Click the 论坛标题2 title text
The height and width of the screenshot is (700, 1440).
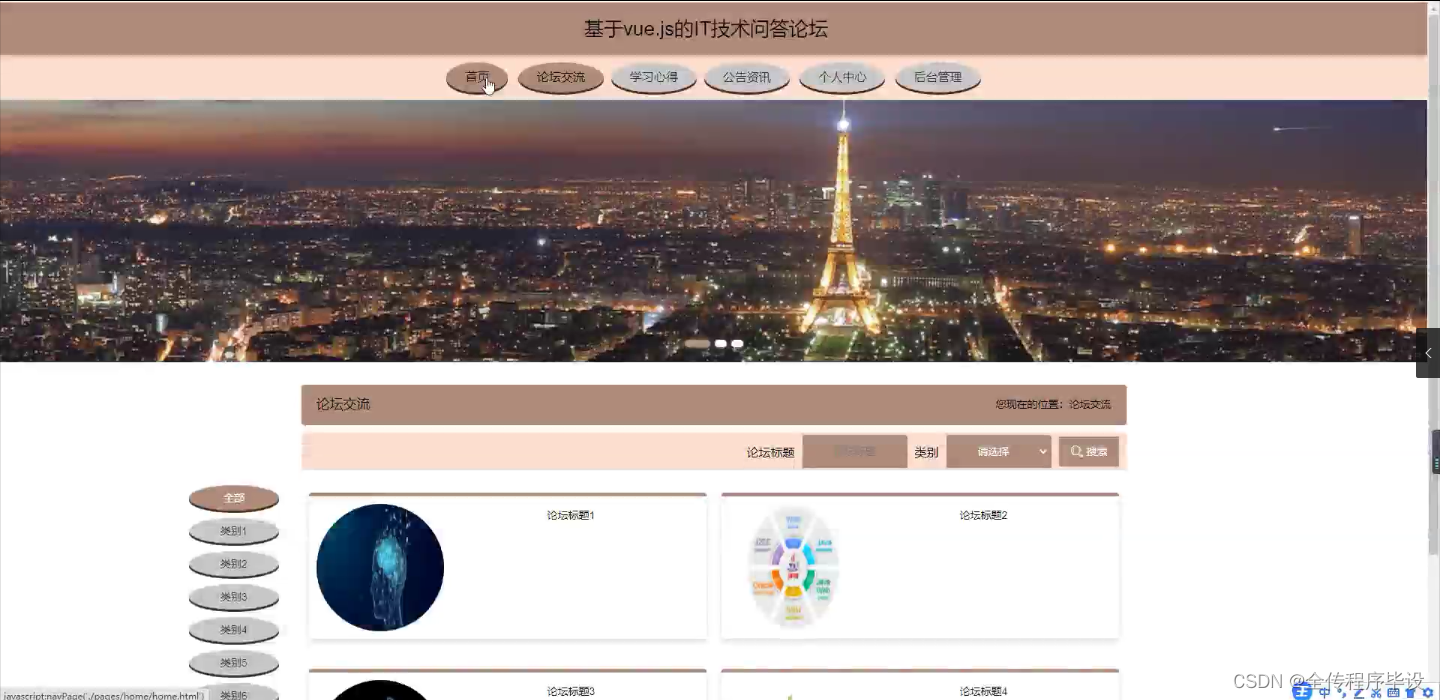(984, 516)
